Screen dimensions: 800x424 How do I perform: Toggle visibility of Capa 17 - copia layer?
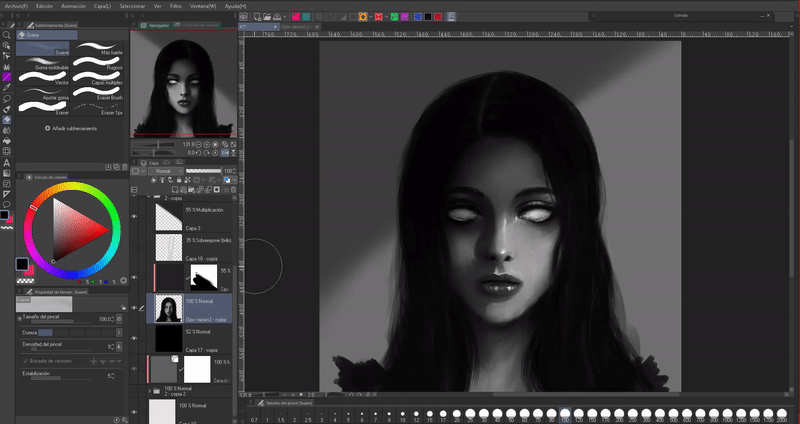coord(135,339)
